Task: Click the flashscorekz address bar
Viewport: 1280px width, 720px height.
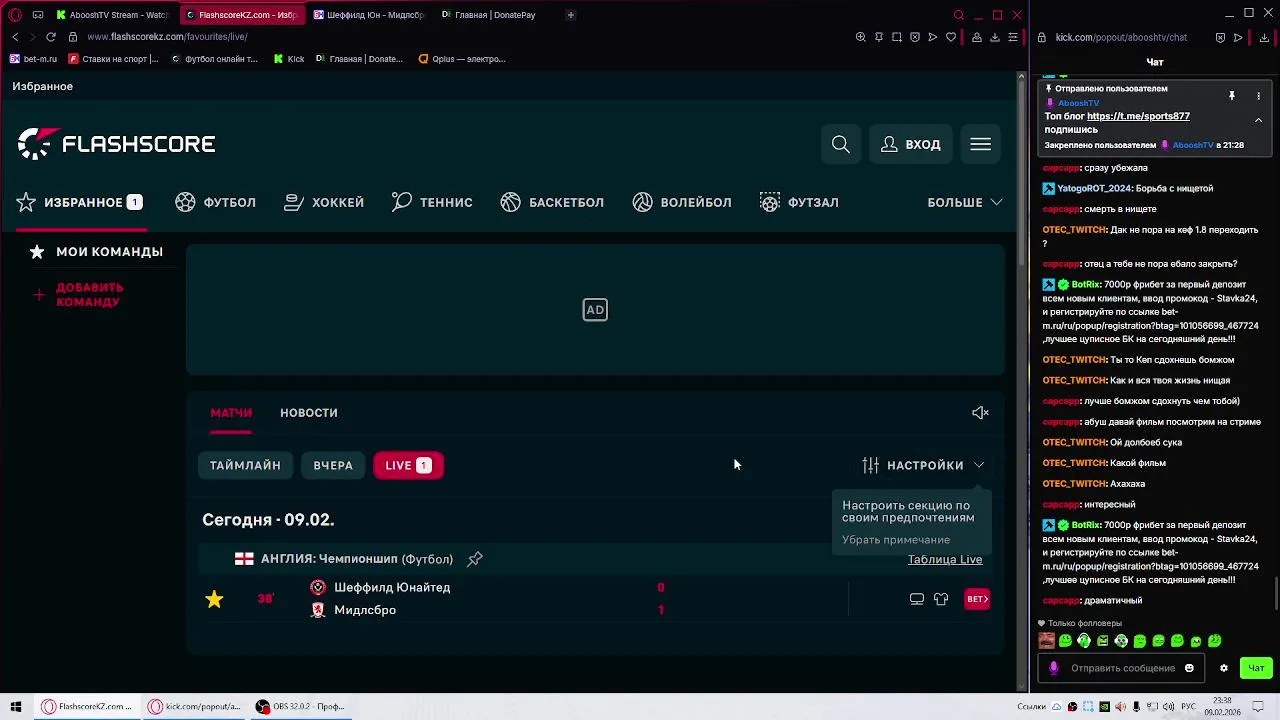Action: pyautogui.click(x=167, y=37)
